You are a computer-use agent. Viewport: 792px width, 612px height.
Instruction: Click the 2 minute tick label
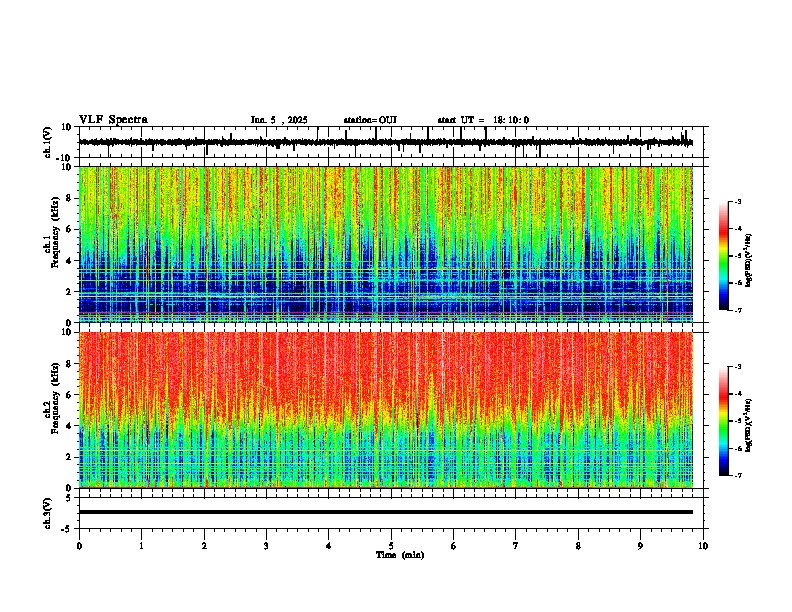pyautogui.click(x=204, y=546)
